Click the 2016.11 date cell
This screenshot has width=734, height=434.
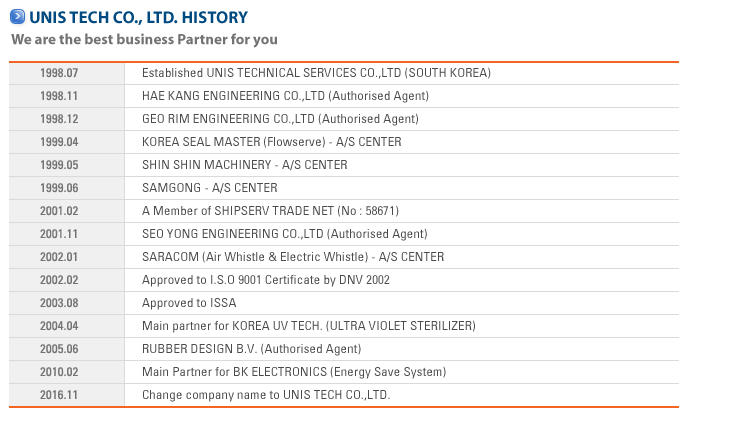coord(59,395)
